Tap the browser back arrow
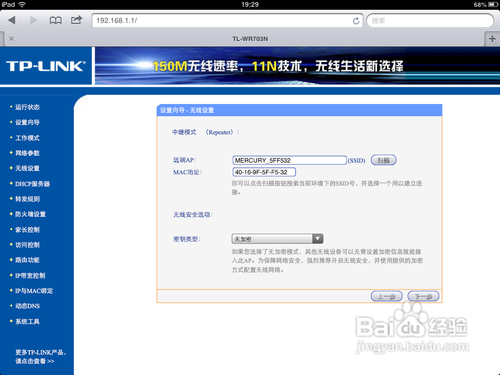 tap(12, 20)
